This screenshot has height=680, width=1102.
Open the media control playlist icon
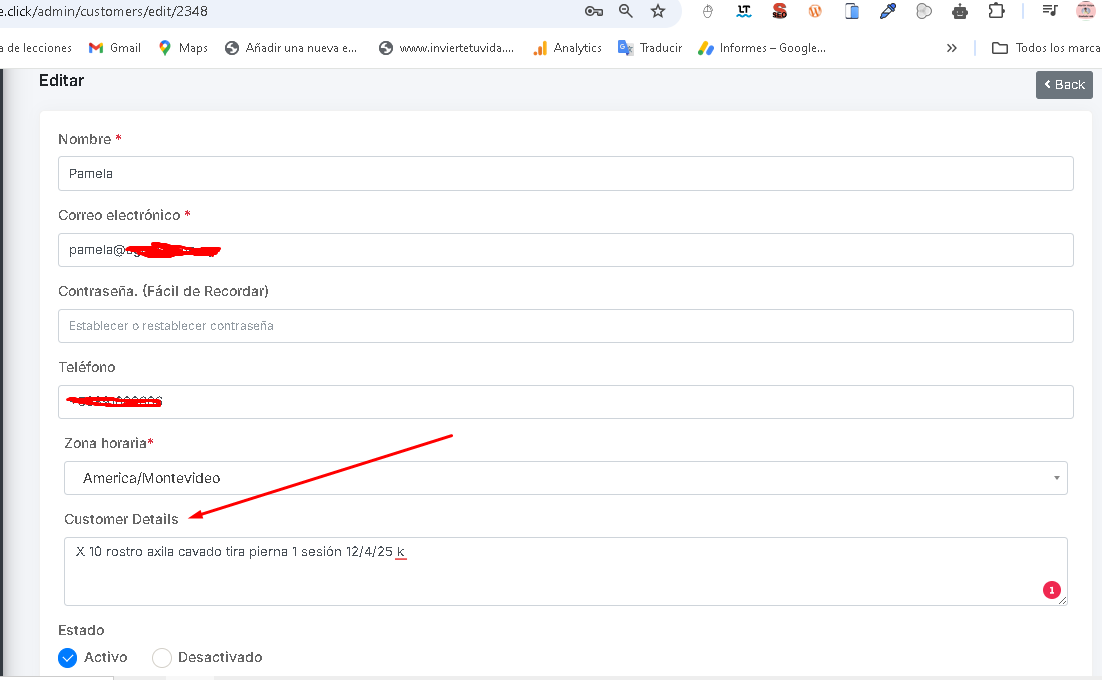[x=1049, y=11]
